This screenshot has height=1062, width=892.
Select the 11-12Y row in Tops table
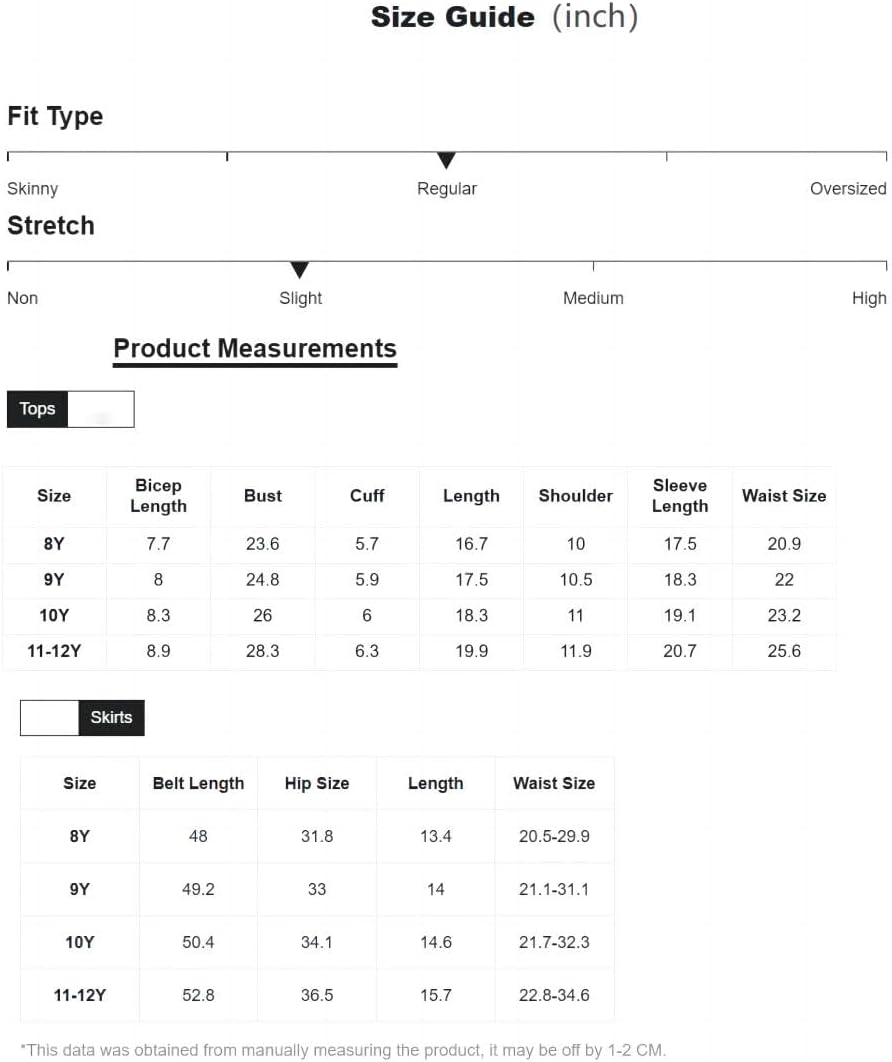419,652
